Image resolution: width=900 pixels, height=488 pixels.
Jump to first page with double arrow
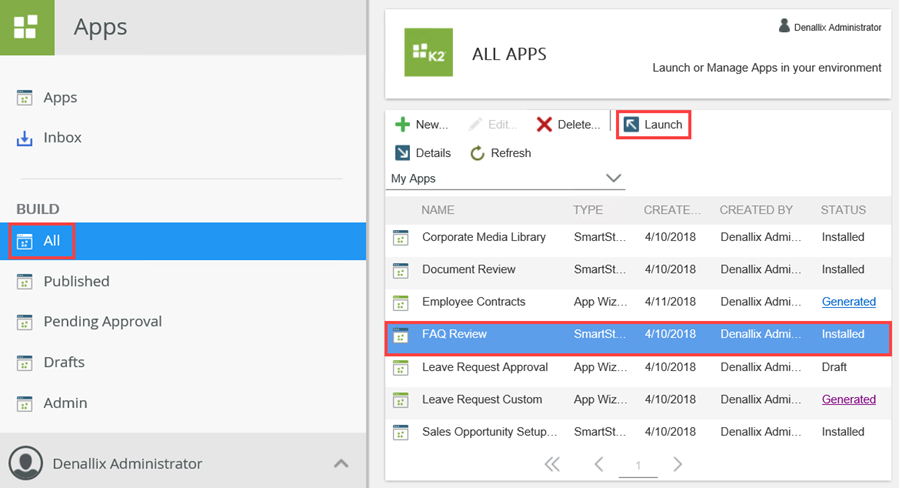(x=552, y=464)
